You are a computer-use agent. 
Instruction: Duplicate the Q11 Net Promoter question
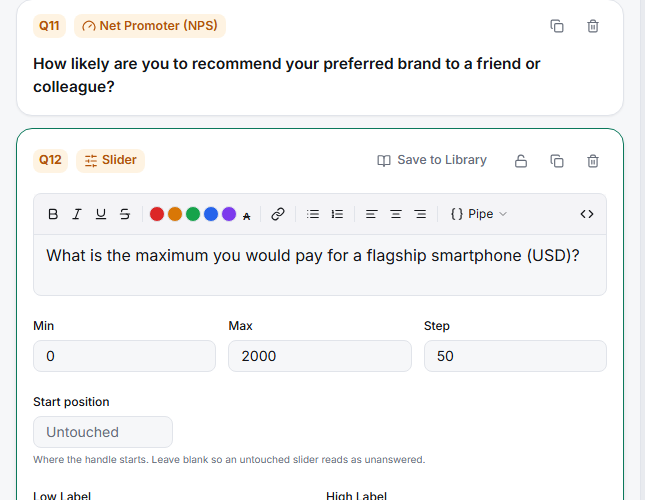(x=557, y=26)
